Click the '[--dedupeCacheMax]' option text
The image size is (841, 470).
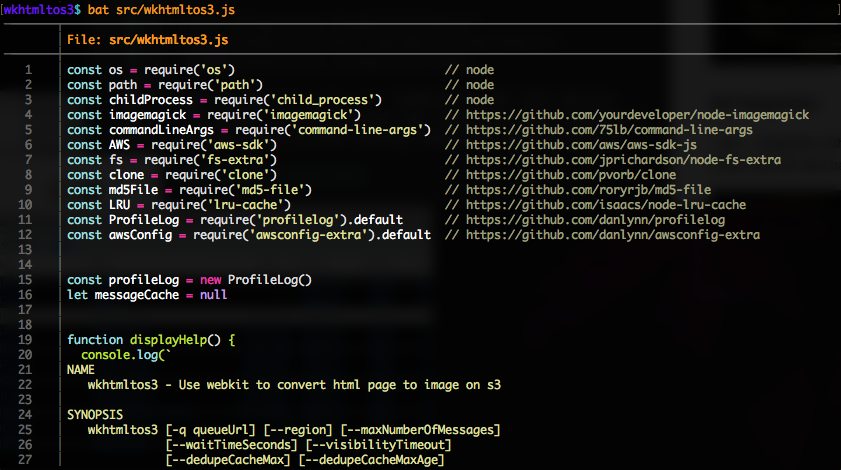click(x=228, y=460)
